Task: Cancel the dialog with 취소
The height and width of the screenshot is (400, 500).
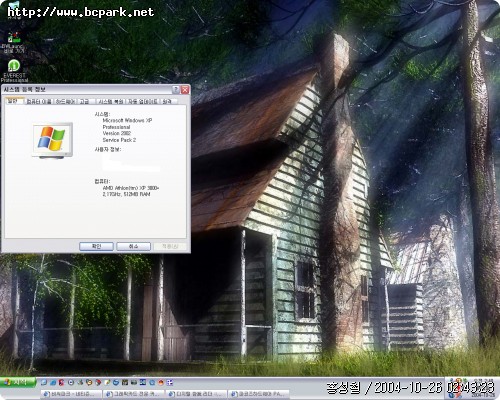Action: (133, 246)
